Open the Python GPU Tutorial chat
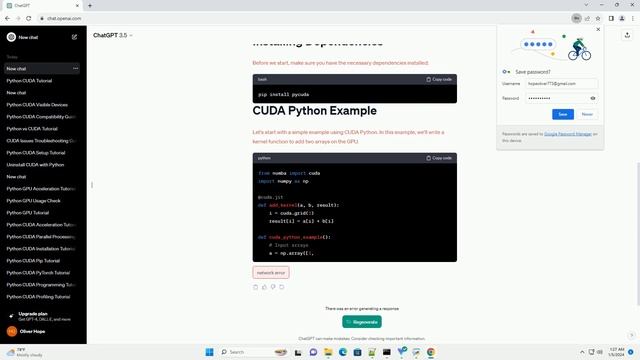640x360 pixels. point(28,213)
